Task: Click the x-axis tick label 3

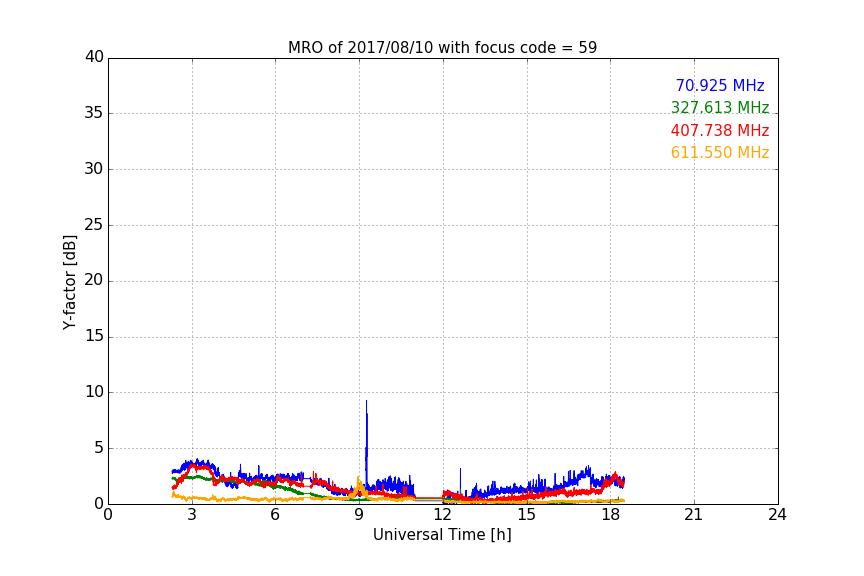Action: tap(192, 515)
